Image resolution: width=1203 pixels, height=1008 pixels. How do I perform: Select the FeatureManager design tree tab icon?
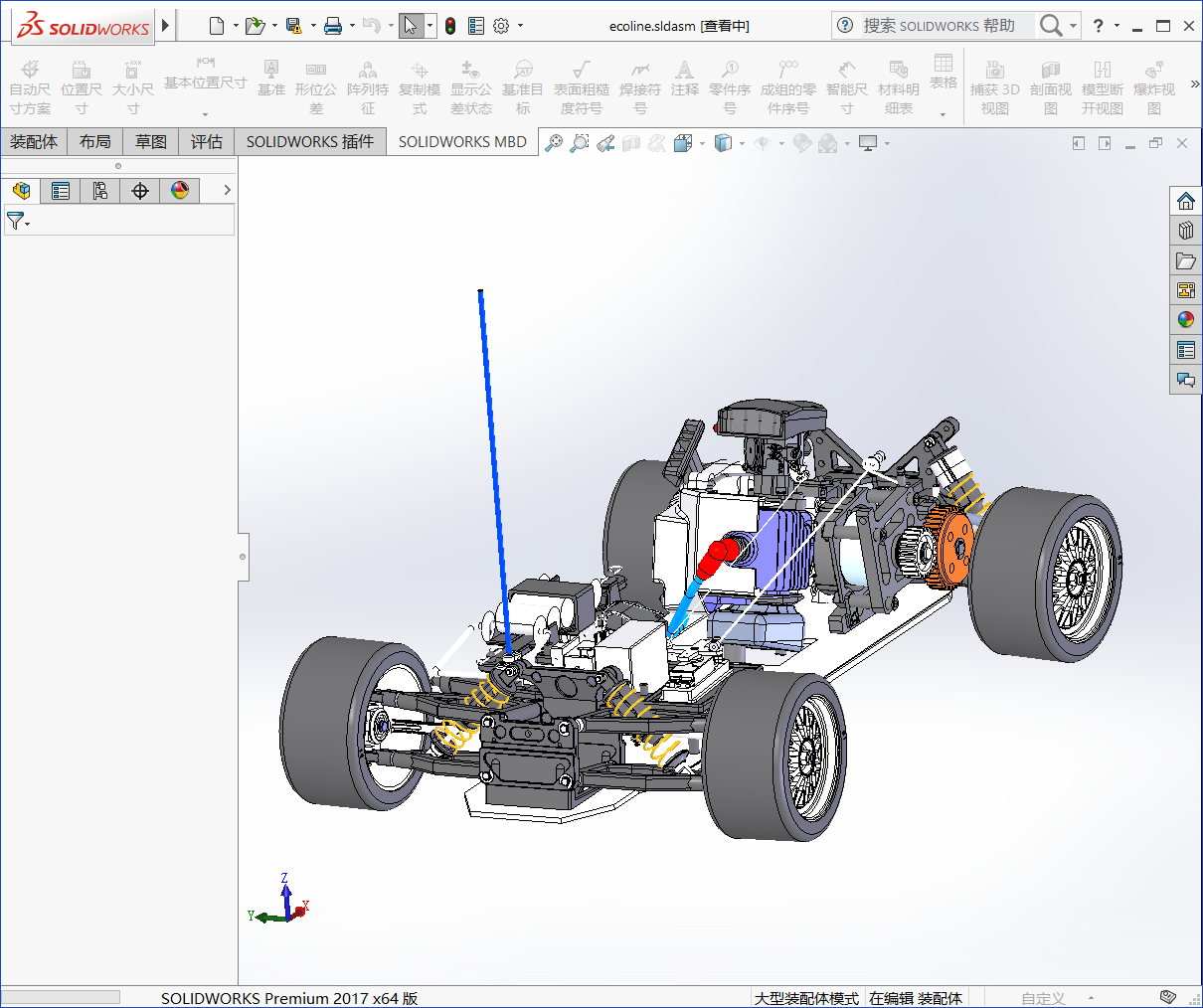[x=21, y=191]
